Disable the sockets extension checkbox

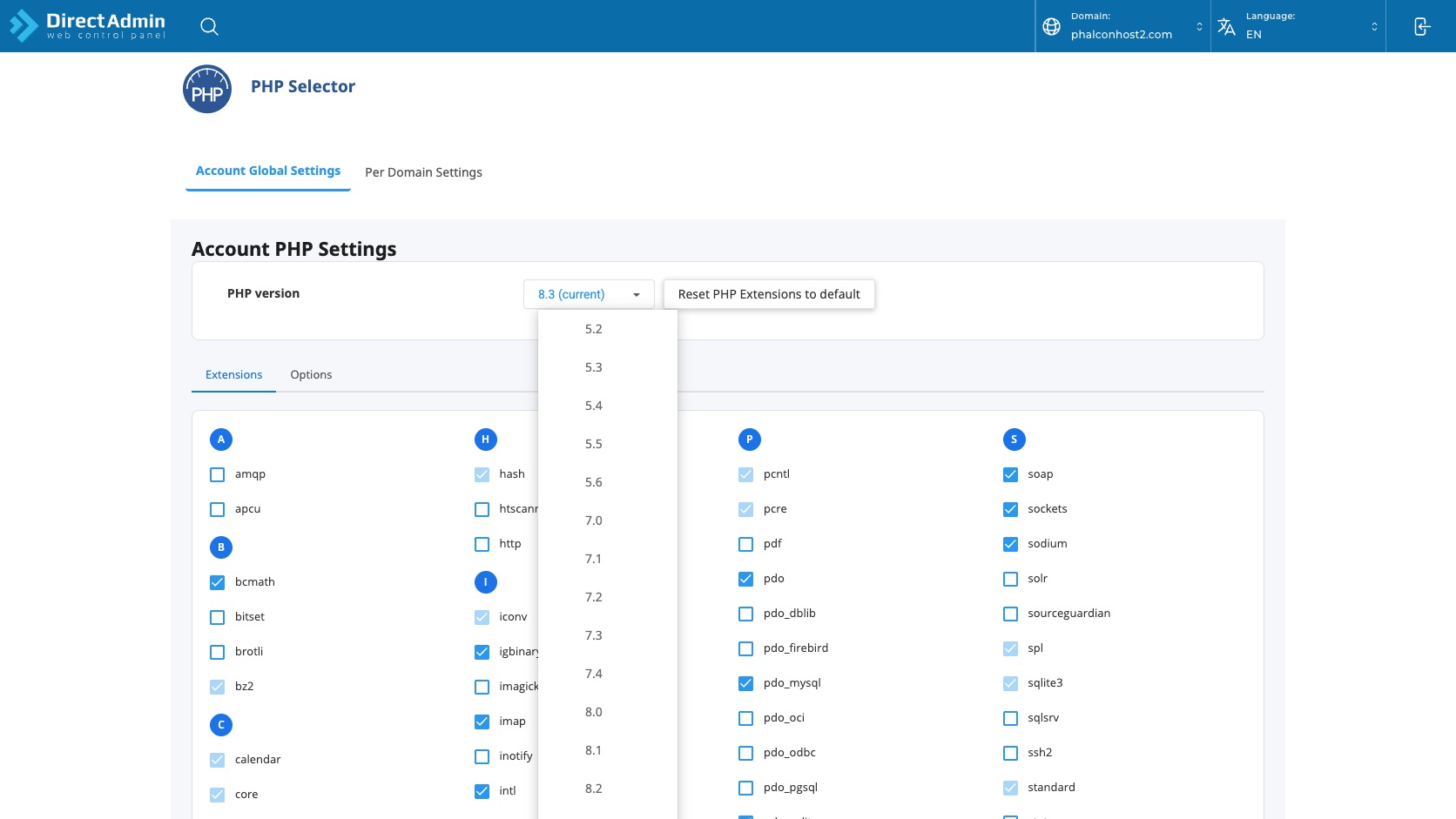pos(1011,509)
